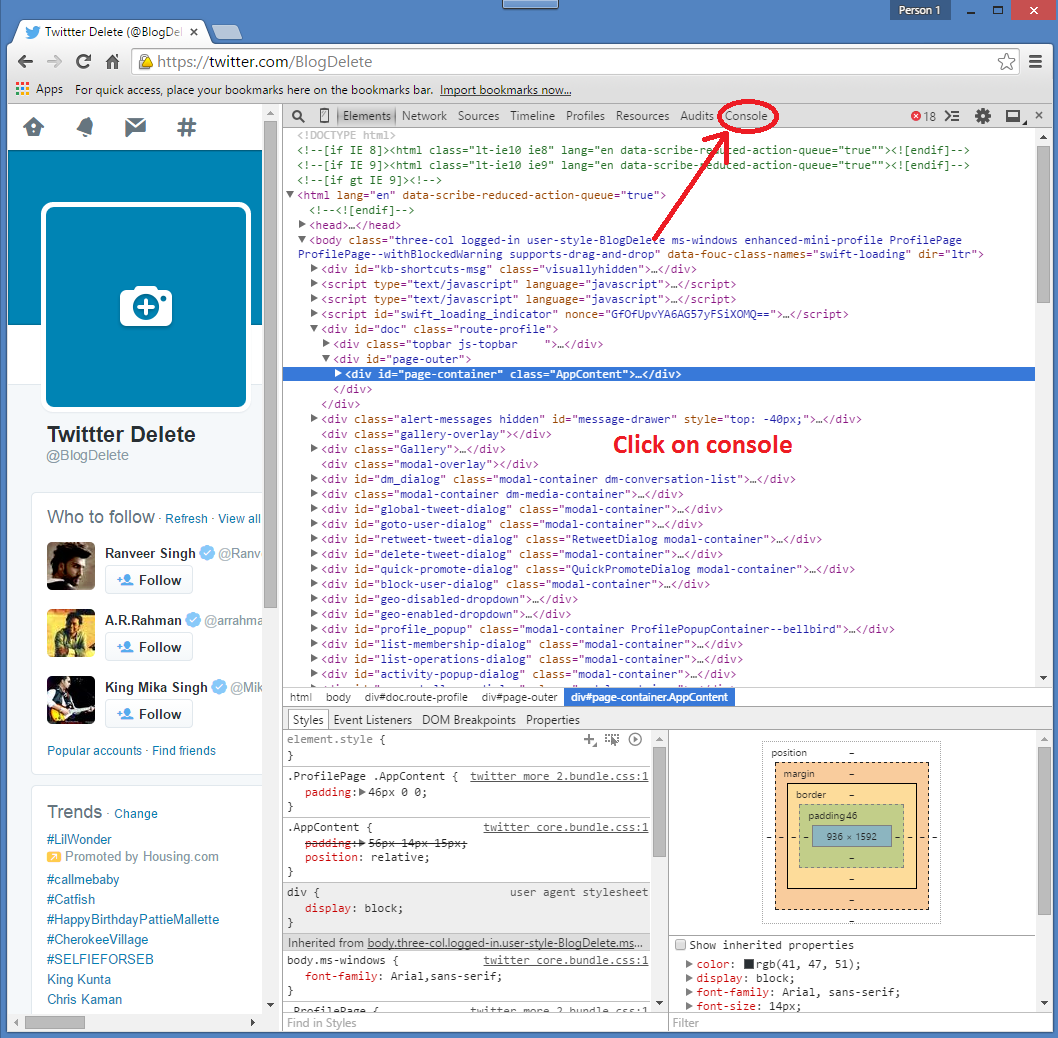This screenshot has height=1038, width=1058.
Task: Follow Ranveer Singh
Action: (149, 580)
